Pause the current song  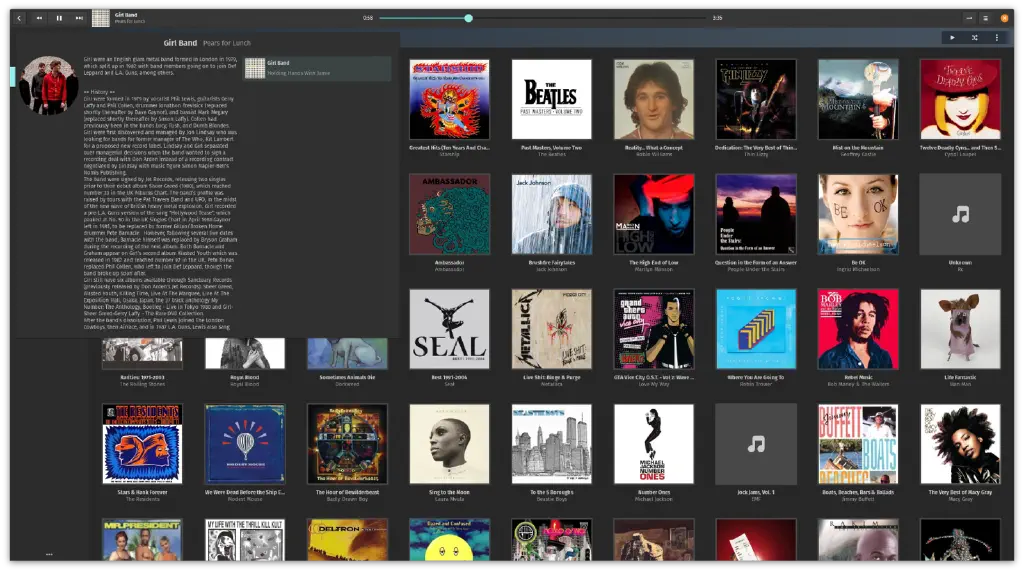pyautogui.click(x=59, y=18)
